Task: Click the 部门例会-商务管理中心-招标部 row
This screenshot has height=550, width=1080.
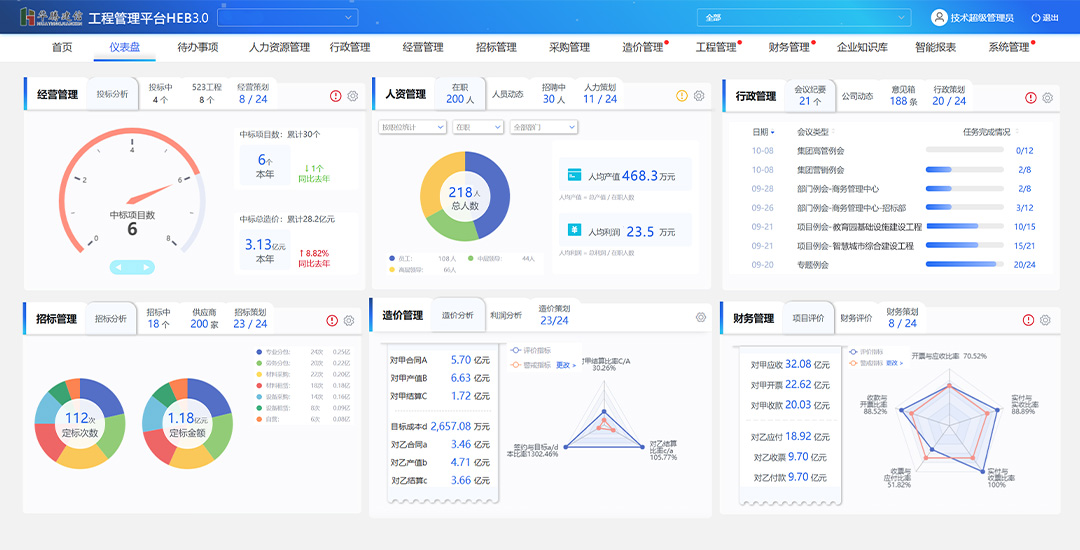Action: (893, 207)
